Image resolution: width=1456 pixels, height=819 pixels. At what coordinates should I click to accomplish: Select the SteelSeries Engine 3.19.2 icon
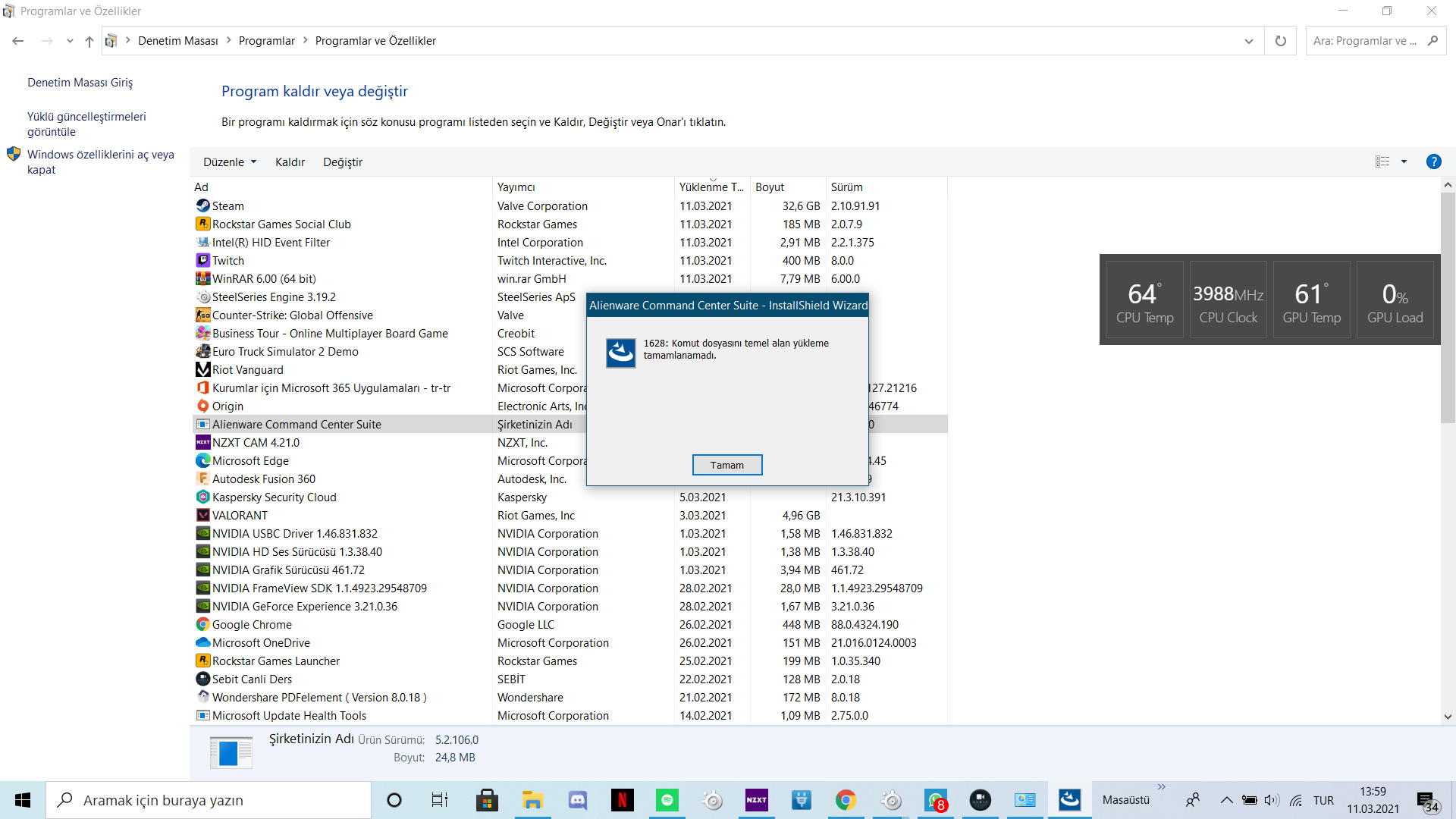[202, 297]
